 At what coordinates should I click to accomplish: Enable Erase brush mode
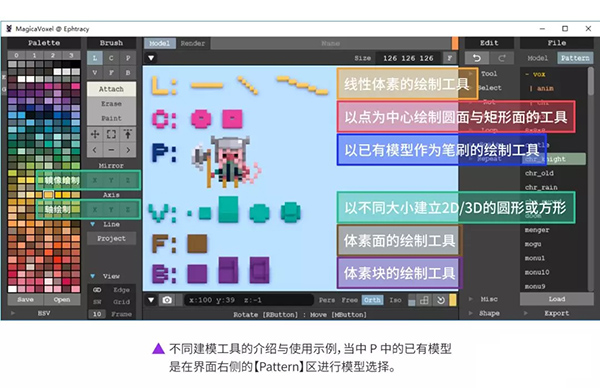tap(111, 104)
